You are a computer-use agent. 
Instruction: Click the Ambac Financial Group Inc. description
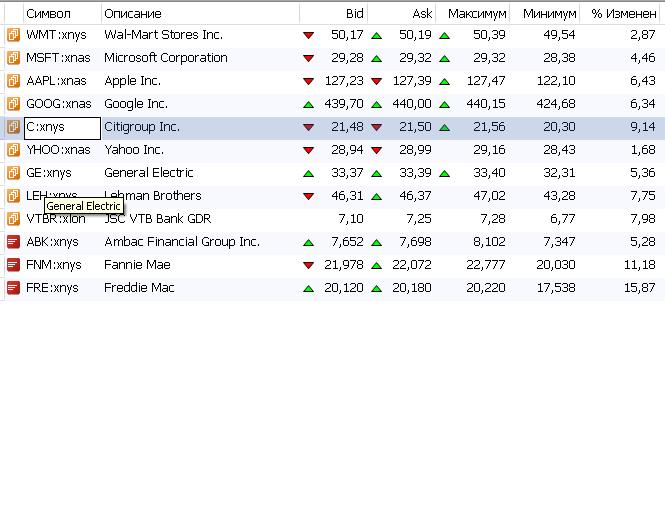pos(182,242)
